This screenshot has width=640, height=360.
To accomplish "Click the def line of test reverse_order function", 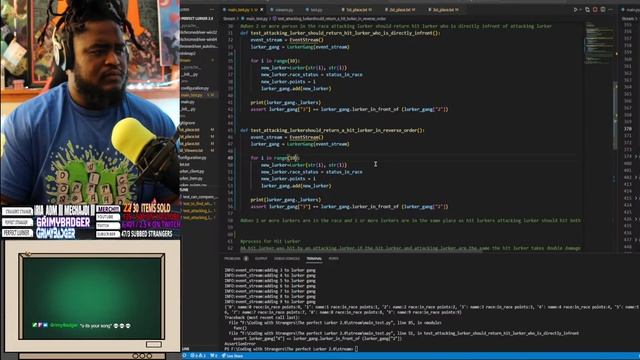I will [332, 130].
